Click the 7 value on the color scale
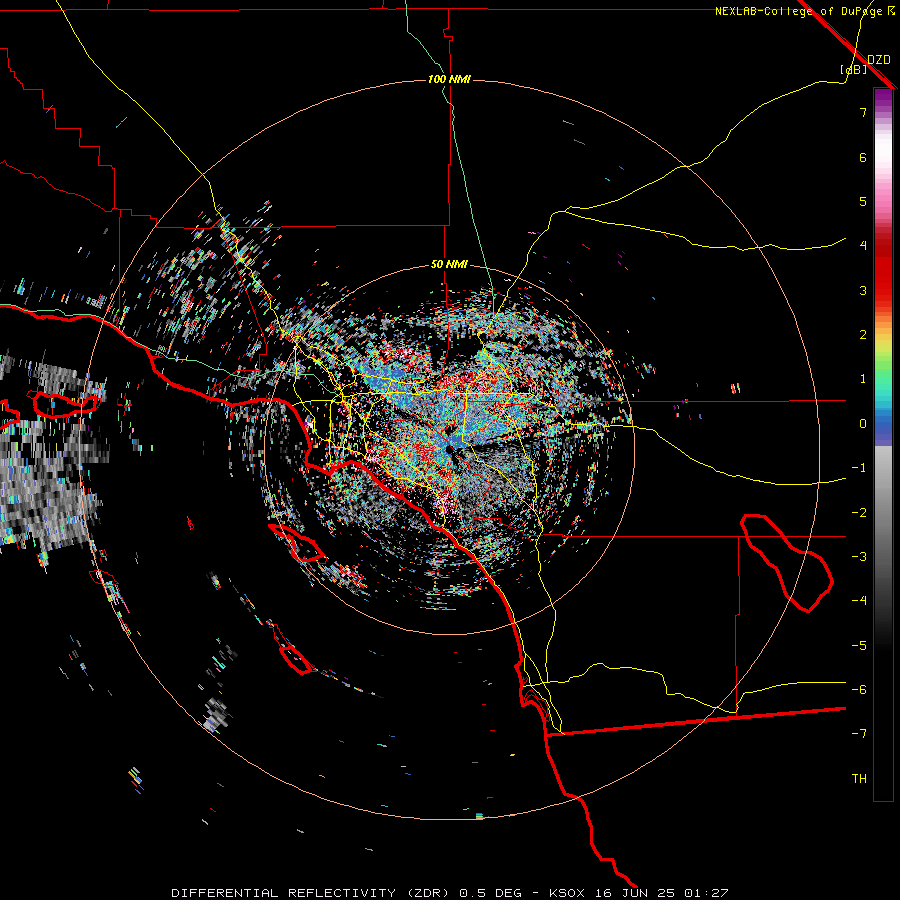Image resolution: width=900 pixels, height=900 pixels. coord(863,112)
